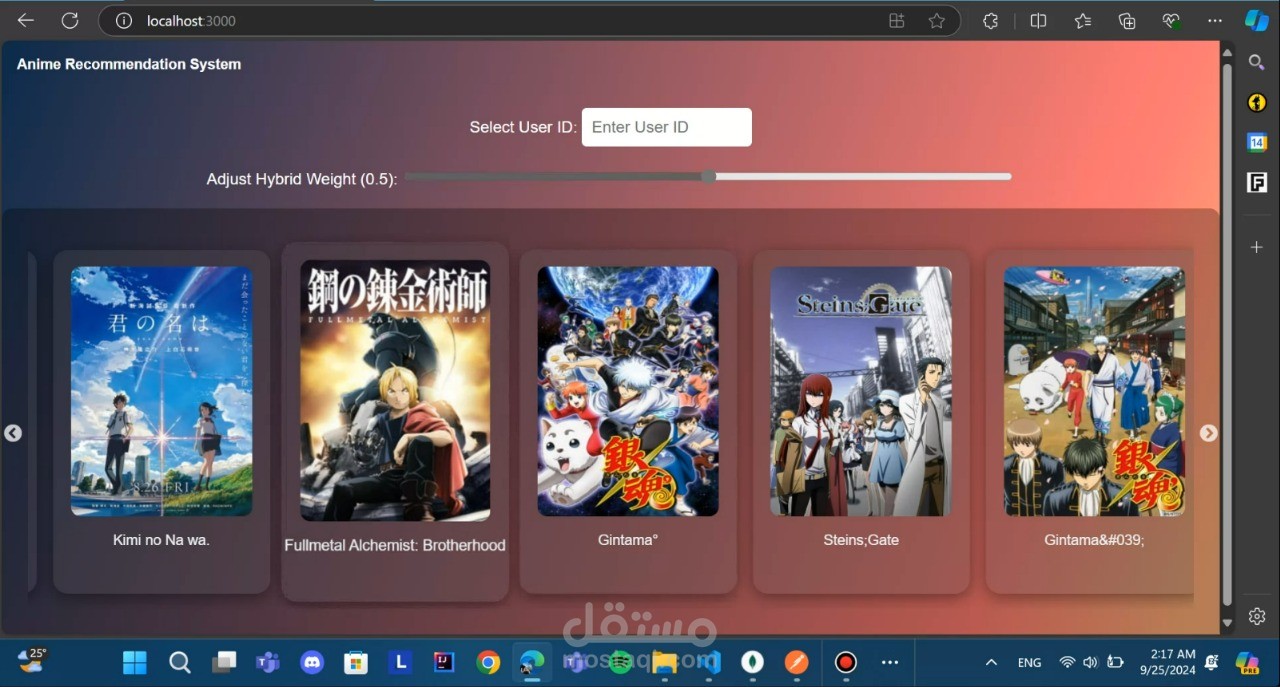View site information icon beside localhost
Image resolution: width=1280 pixels, height=687 pixels.
coord(123,20)
